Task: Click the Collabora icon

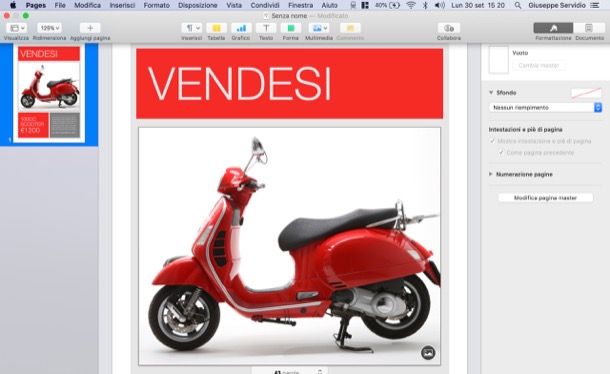Action: tap(449, 28)
